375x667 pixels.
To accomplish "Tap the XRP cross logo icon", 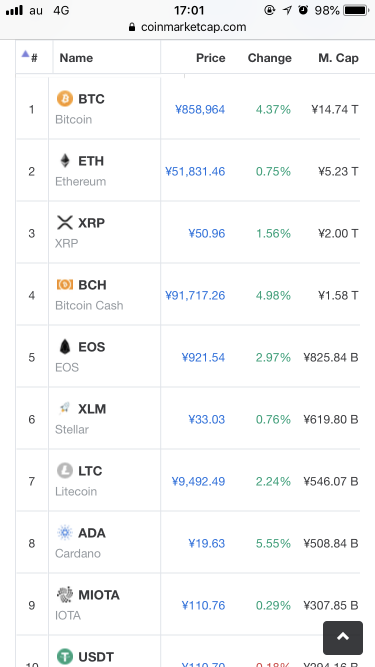I will pyautogui.click(x=65, y=222).
